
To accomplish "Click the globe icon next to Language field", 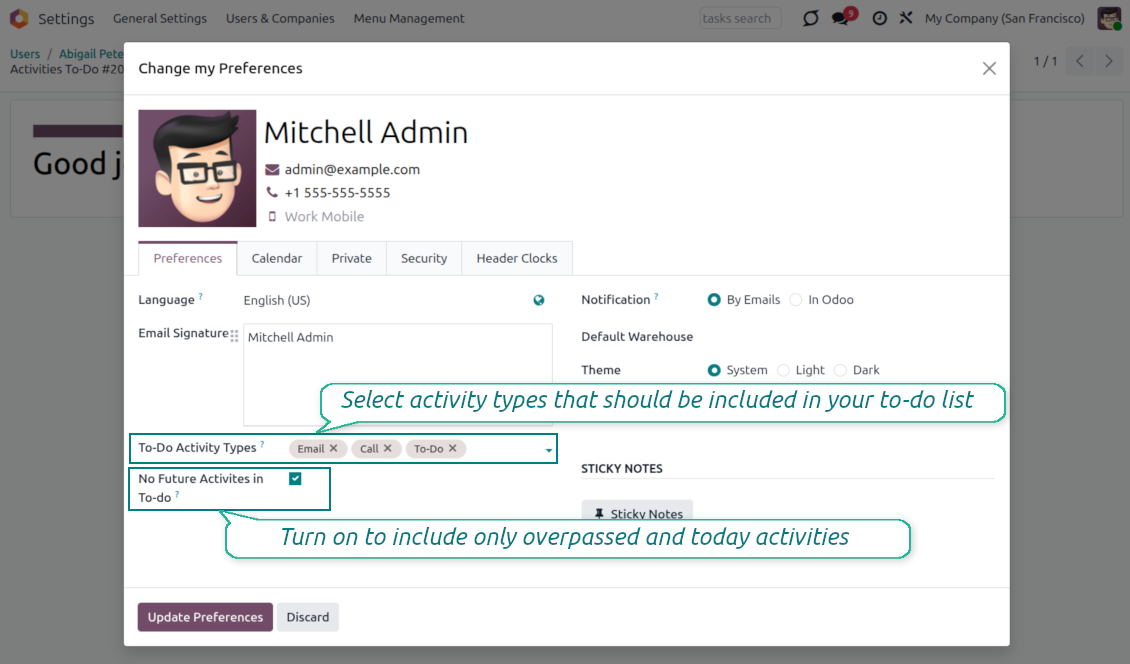I will [x=539, y=300].
